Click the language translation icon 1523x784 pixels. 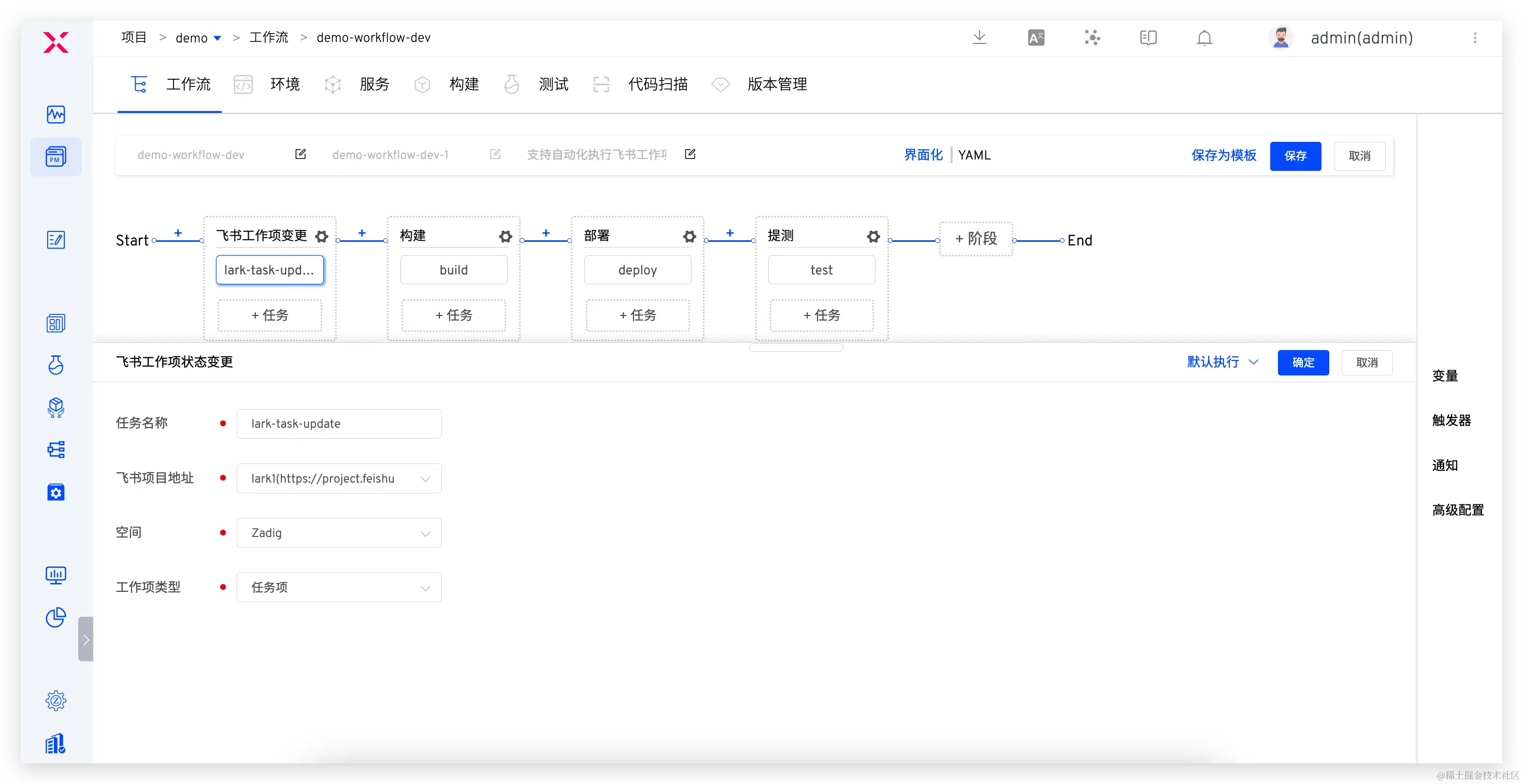(x=1036, y=38)
